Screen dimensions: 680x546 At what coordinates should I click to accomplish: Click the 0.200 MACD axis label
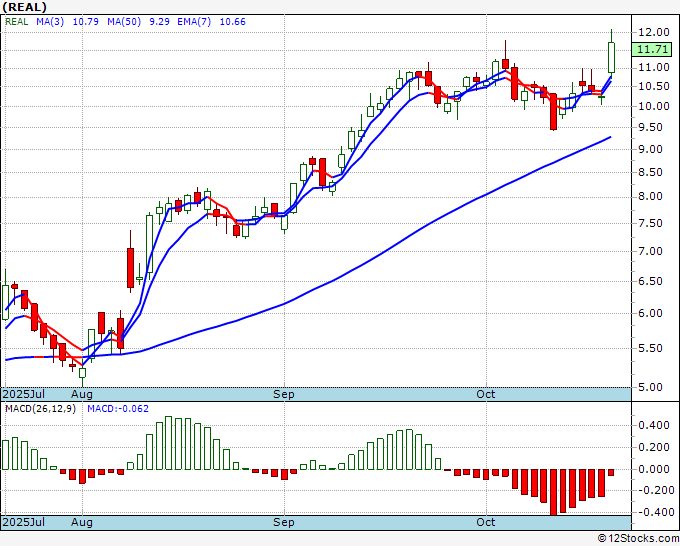pyautogui.click(x=656, y=447)
